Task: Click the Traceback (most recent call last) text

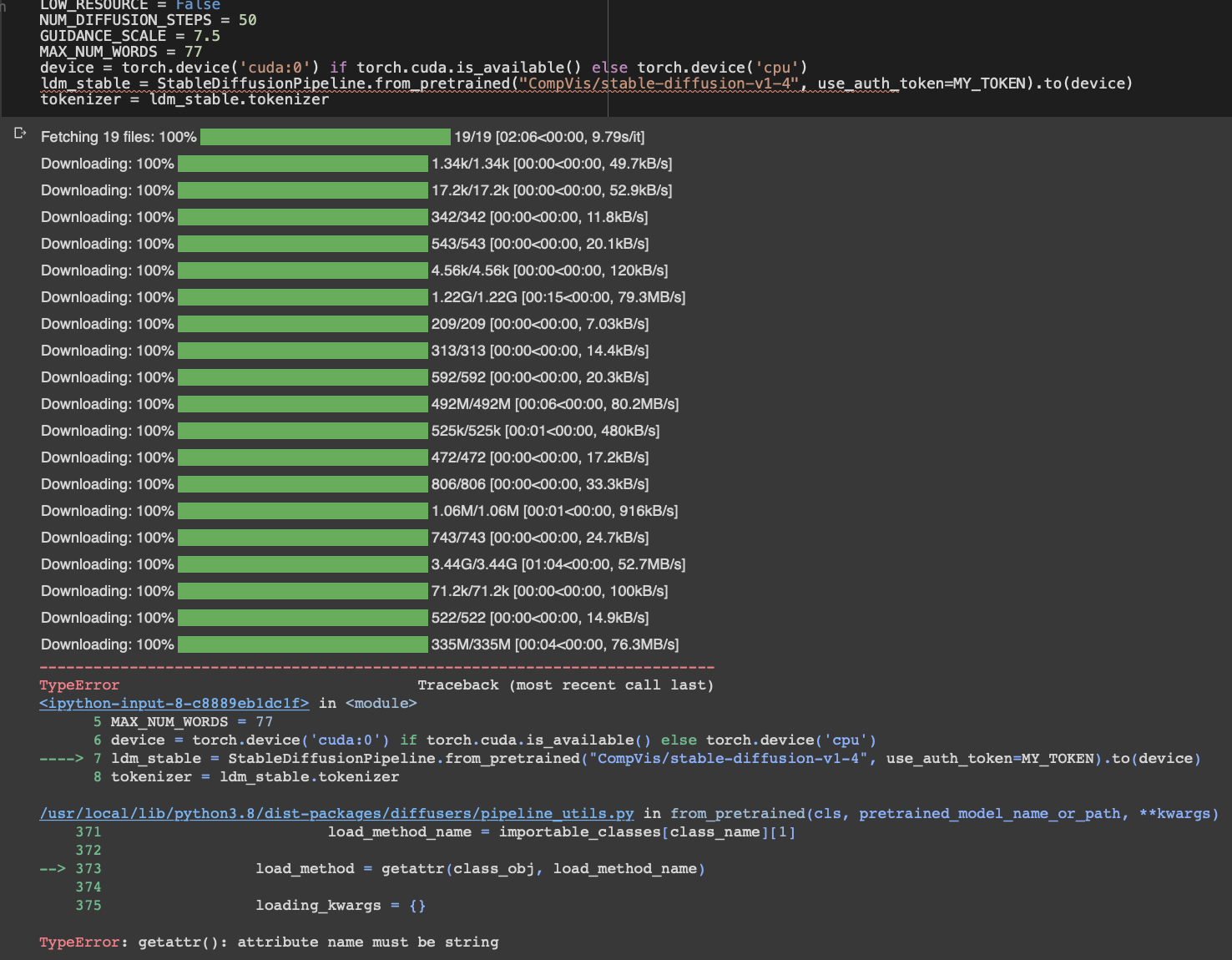Action: click(x=566, y=685)
